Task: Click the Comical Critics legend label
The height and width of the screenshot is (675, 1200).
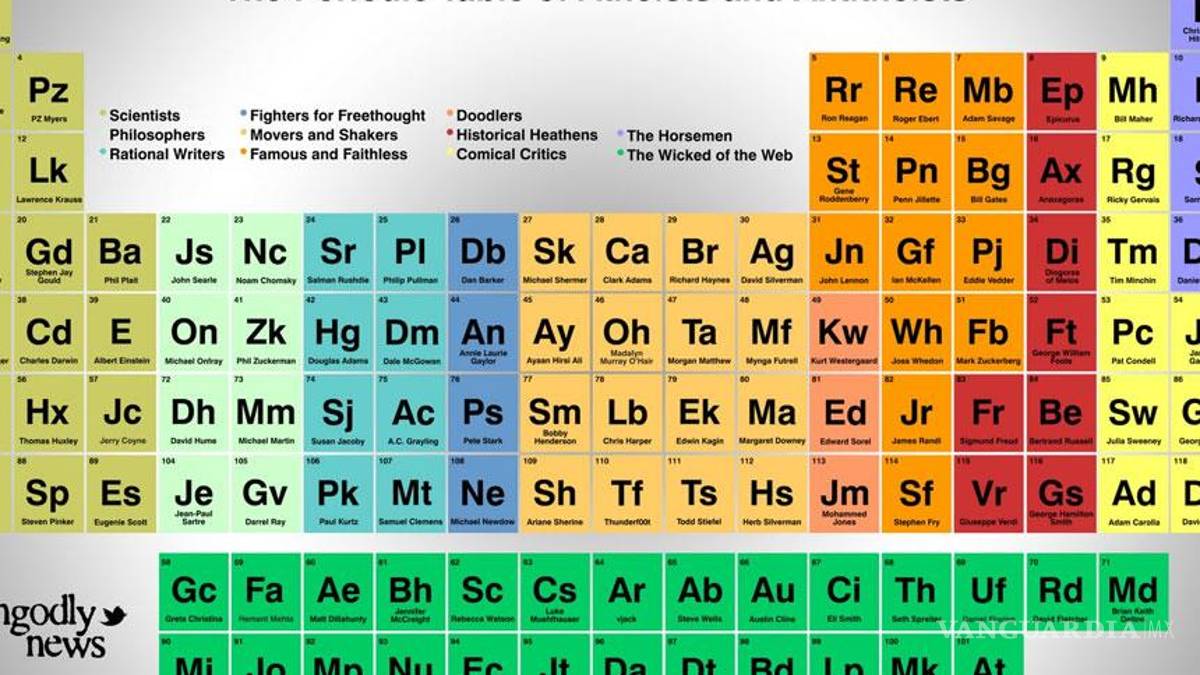Action: (511, 155)
